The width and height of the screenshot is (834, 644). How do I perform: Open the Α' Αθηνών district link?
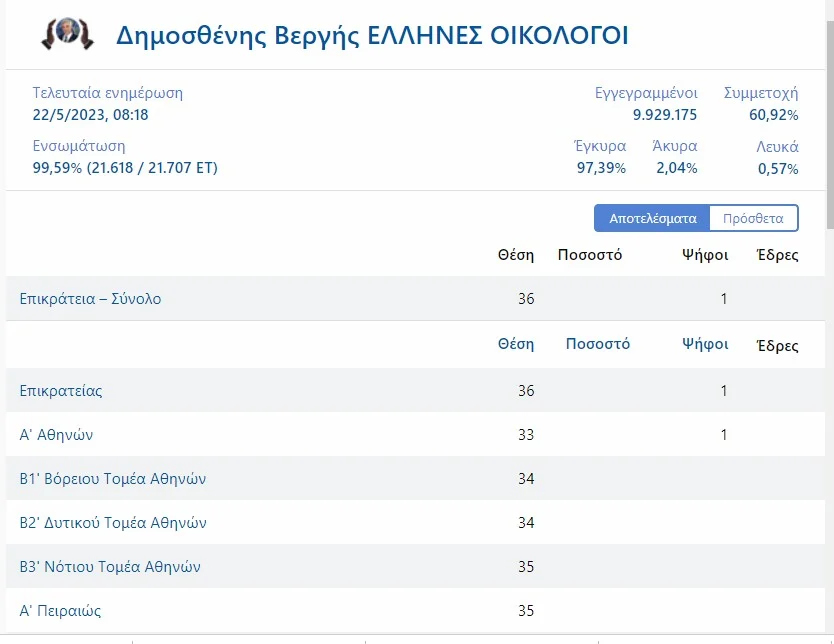[56, 435]
